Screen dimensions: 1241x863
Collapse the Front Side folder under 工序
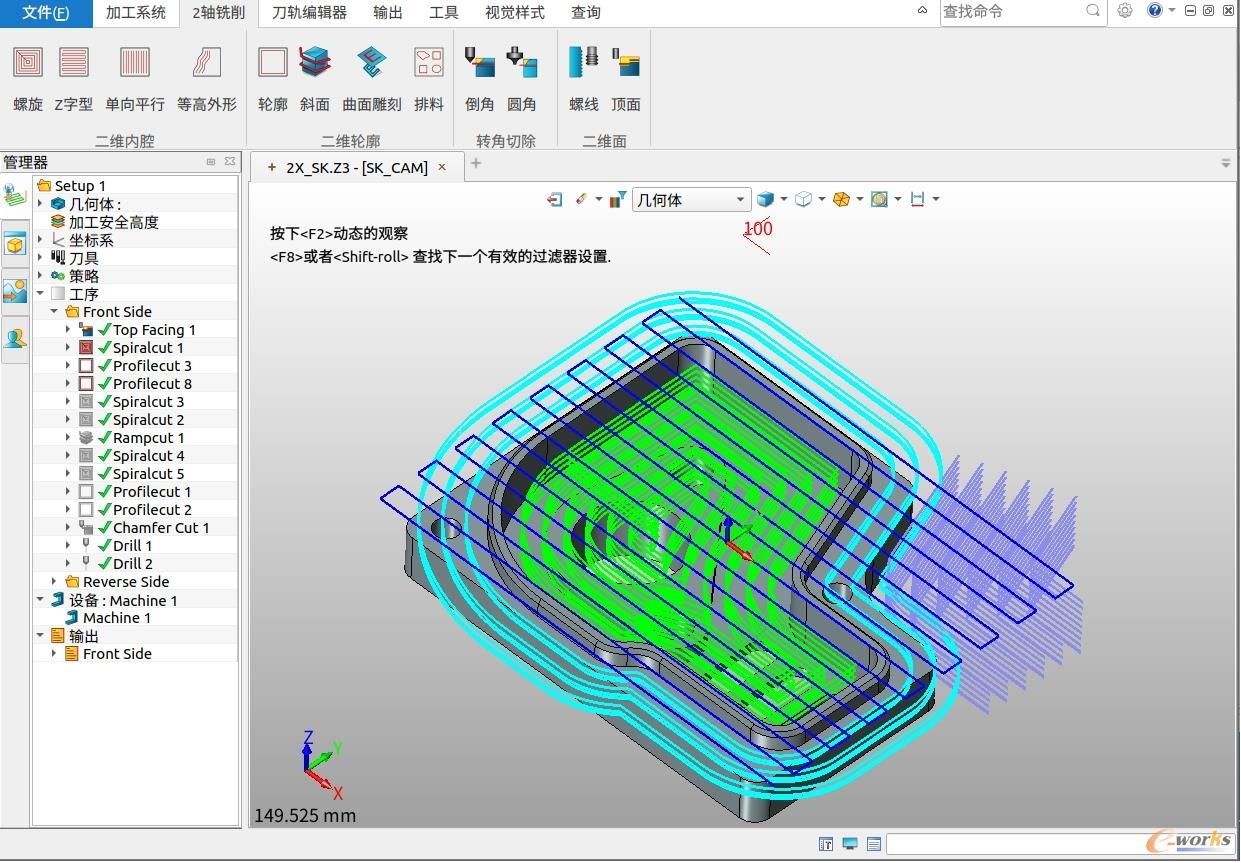pyautogui.click(x=55, y=312)
